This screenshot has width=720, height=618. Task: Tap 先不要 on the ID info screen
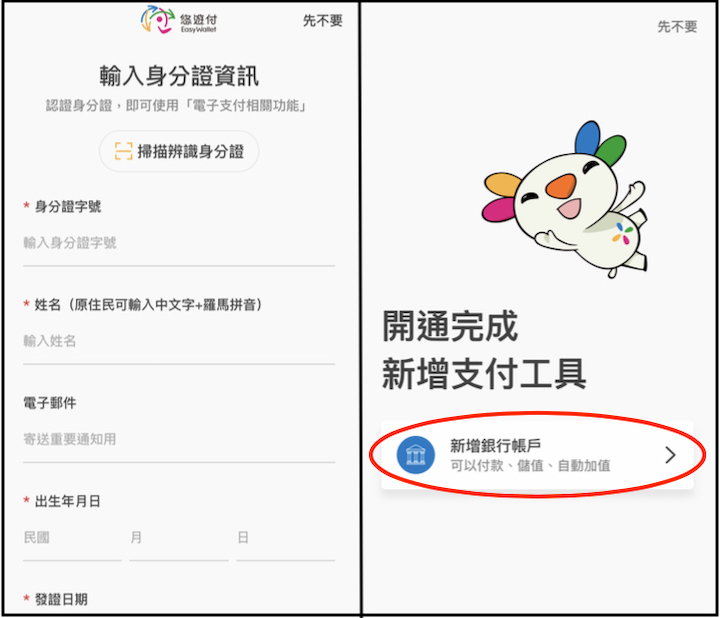(323, 21)
